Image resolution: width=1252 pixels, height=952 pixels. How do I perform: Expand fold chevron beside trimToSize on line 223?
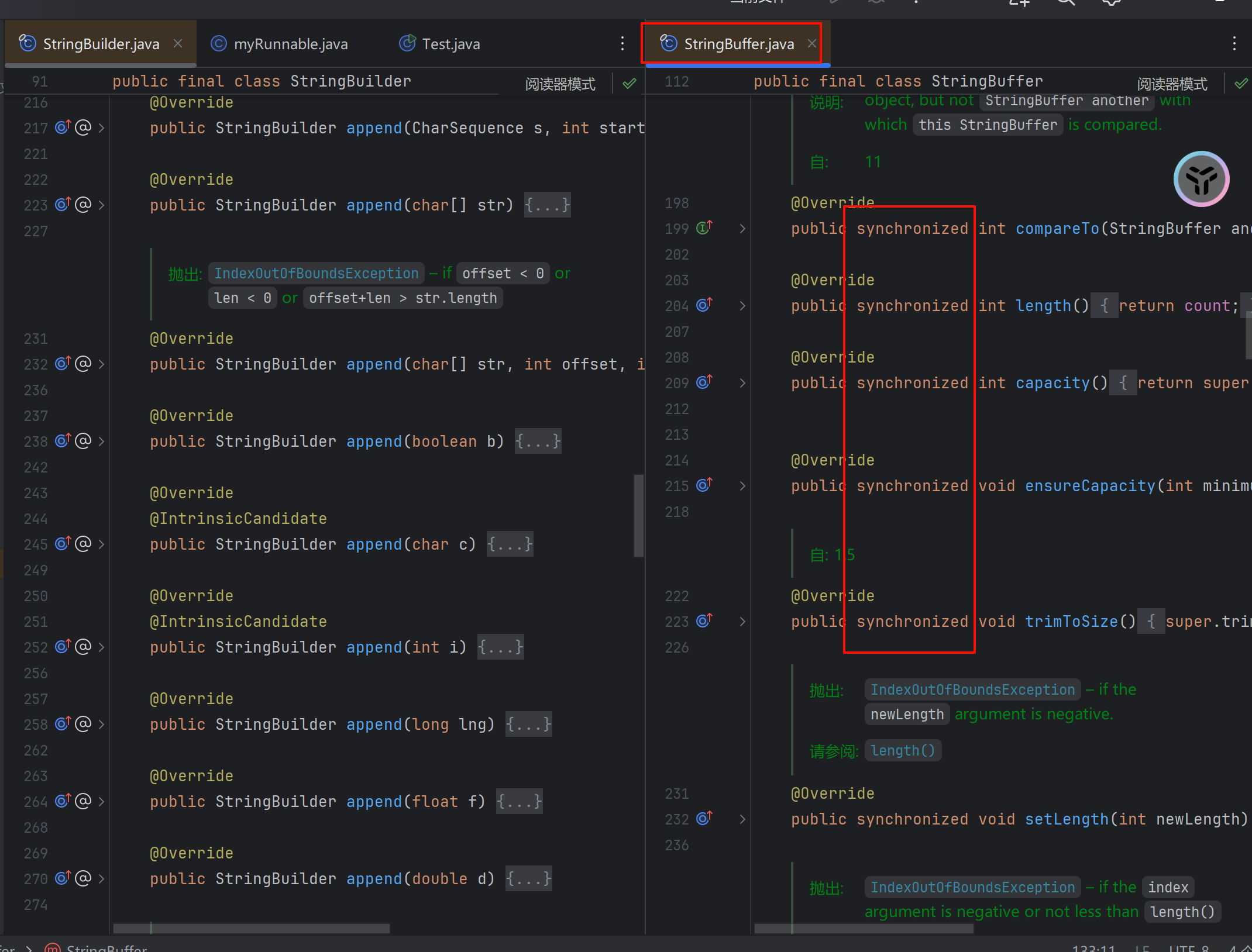click(x=742, y=622)
